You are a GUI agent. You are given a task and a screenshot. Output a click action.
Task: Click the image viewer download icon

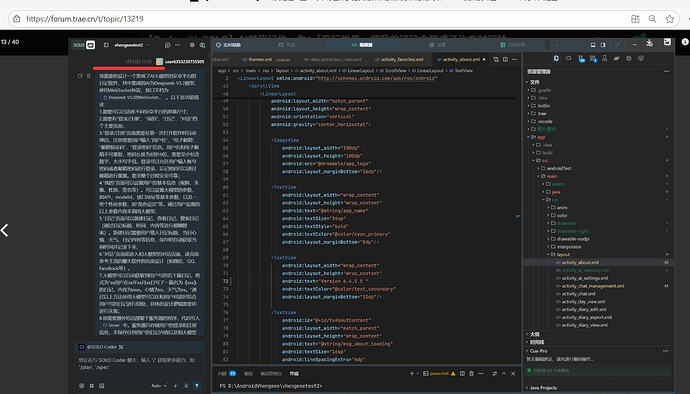(x=650, y=43)
